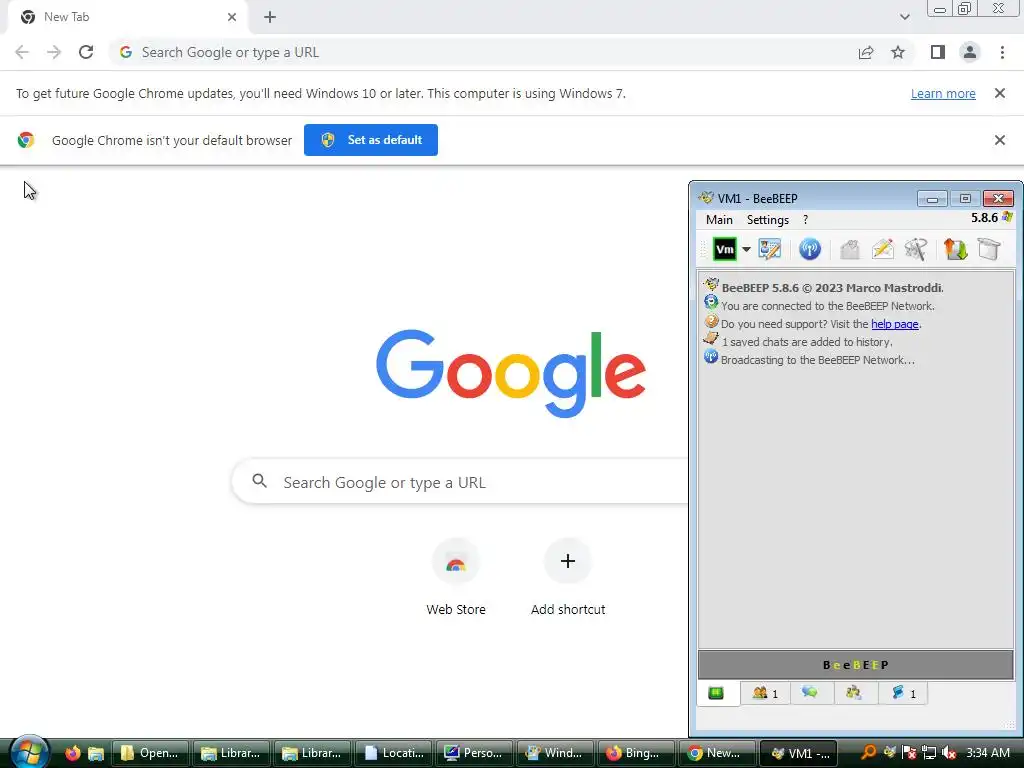Switch to the users tab showing 1

[765, 693]
